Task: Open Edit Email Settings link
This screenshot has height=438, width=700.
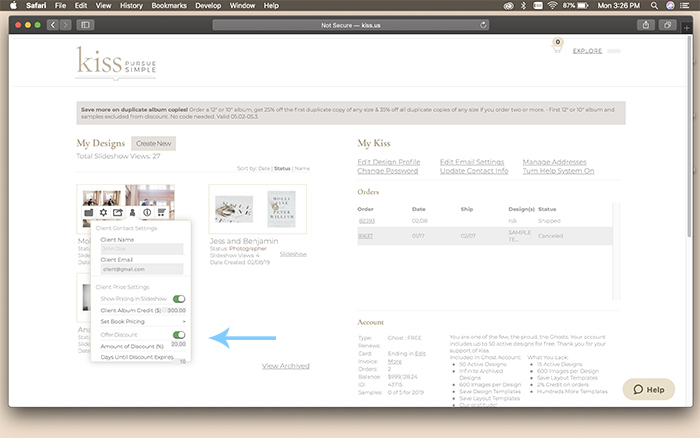Action: coord(472,162)
